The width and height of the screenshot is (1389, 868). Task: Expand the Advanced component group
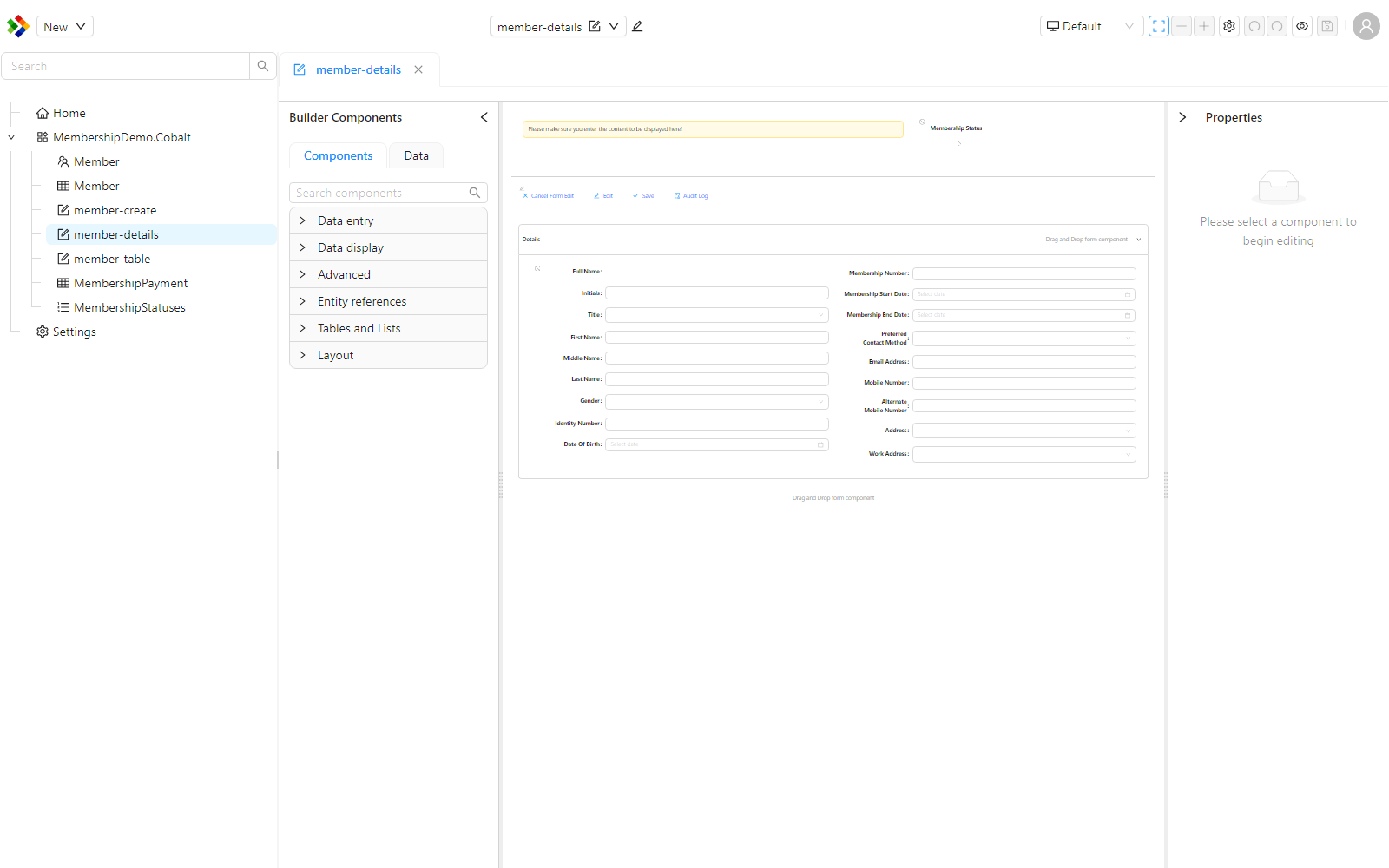pyautogui.click(x=388, y=274)
